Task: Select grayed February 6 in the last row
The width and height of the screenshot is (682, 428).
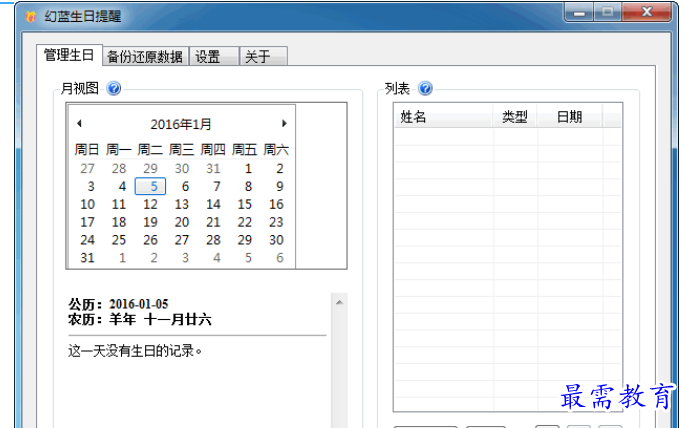Action: tap(280, 257)
